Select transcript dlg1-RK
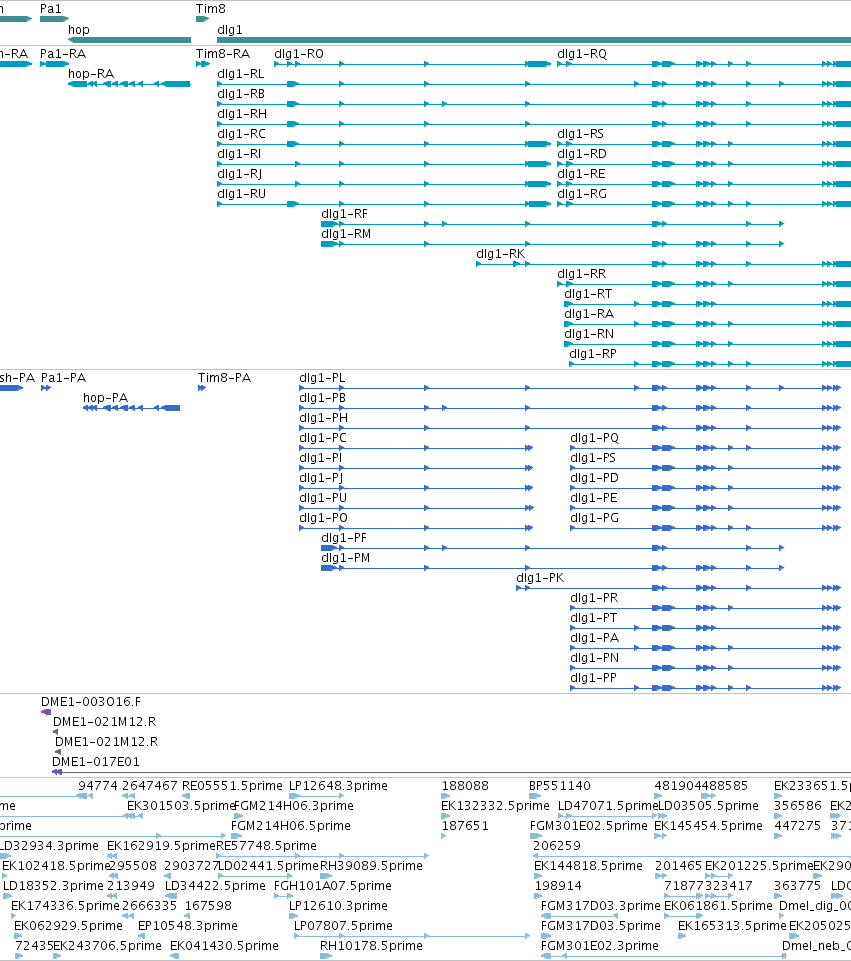 point(664,264)
